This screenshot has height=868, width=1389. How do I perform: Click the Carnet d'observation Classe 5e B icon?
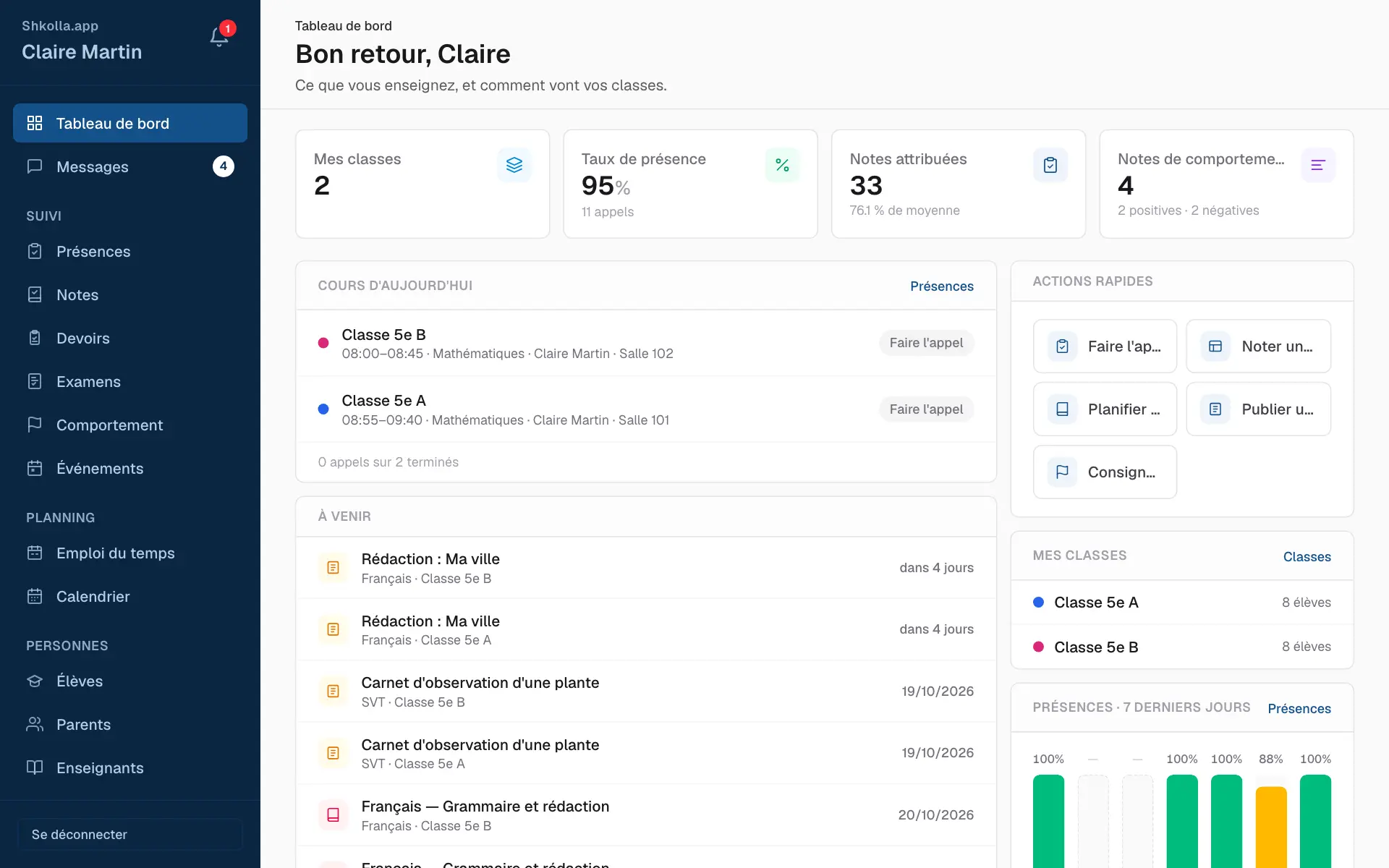[x=333, y=691]
